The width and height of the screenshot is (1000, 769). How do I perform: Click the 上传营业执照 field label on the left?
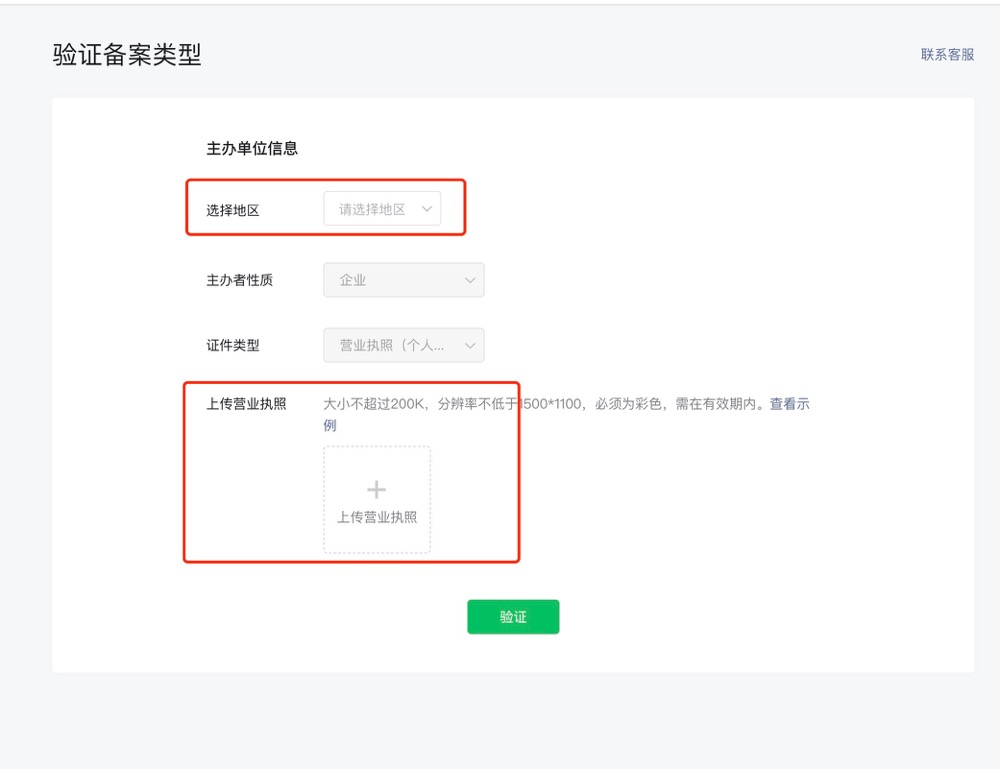[x=246, y=404]
